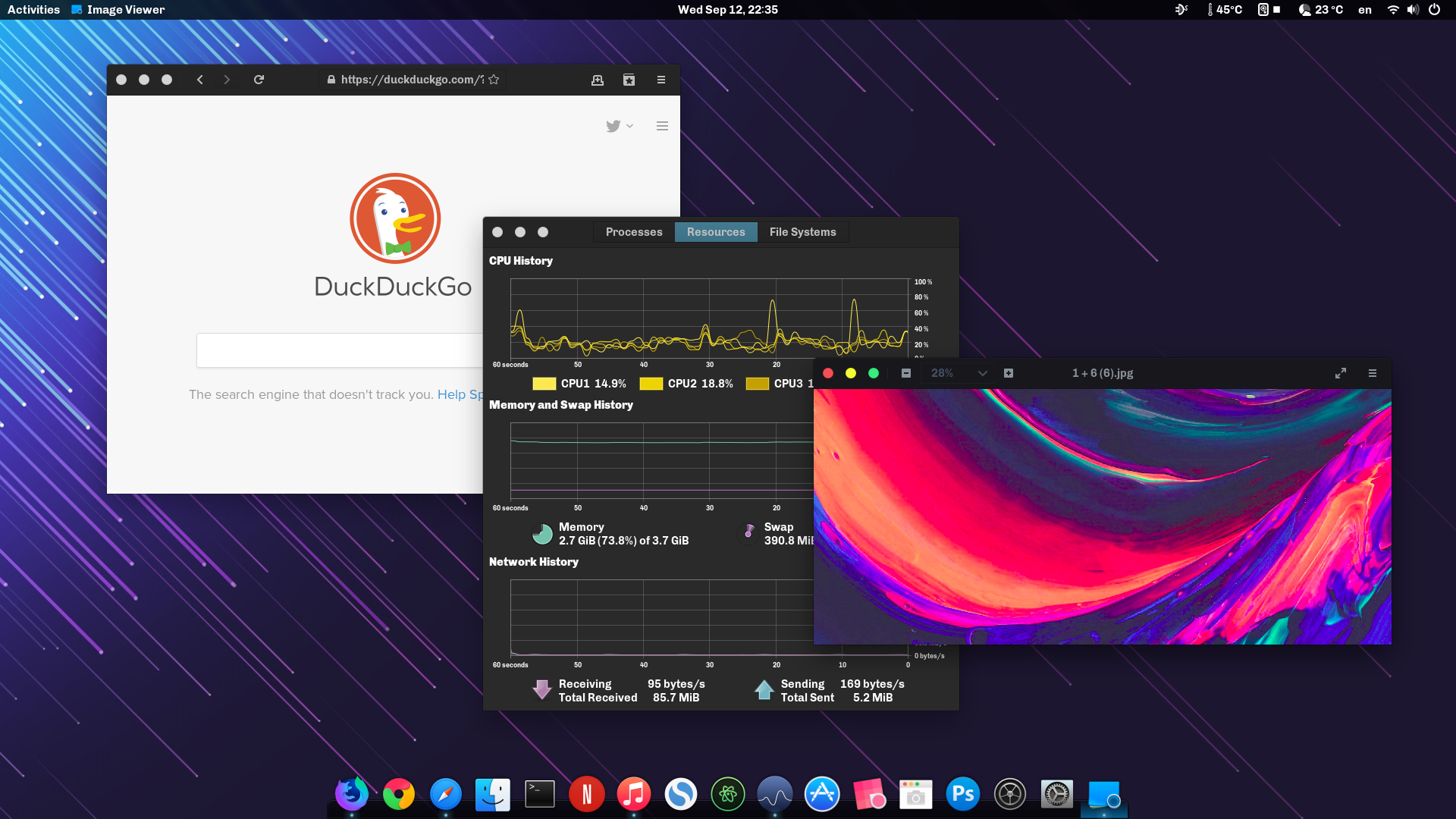Open App Store from the dock
Screen dimensions: 1456x819
tap(822, 794)
